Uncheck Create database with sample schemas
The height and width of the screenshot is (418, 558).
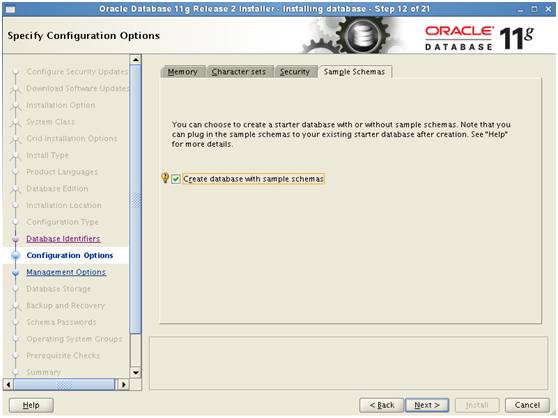click(x=176, y=179)
